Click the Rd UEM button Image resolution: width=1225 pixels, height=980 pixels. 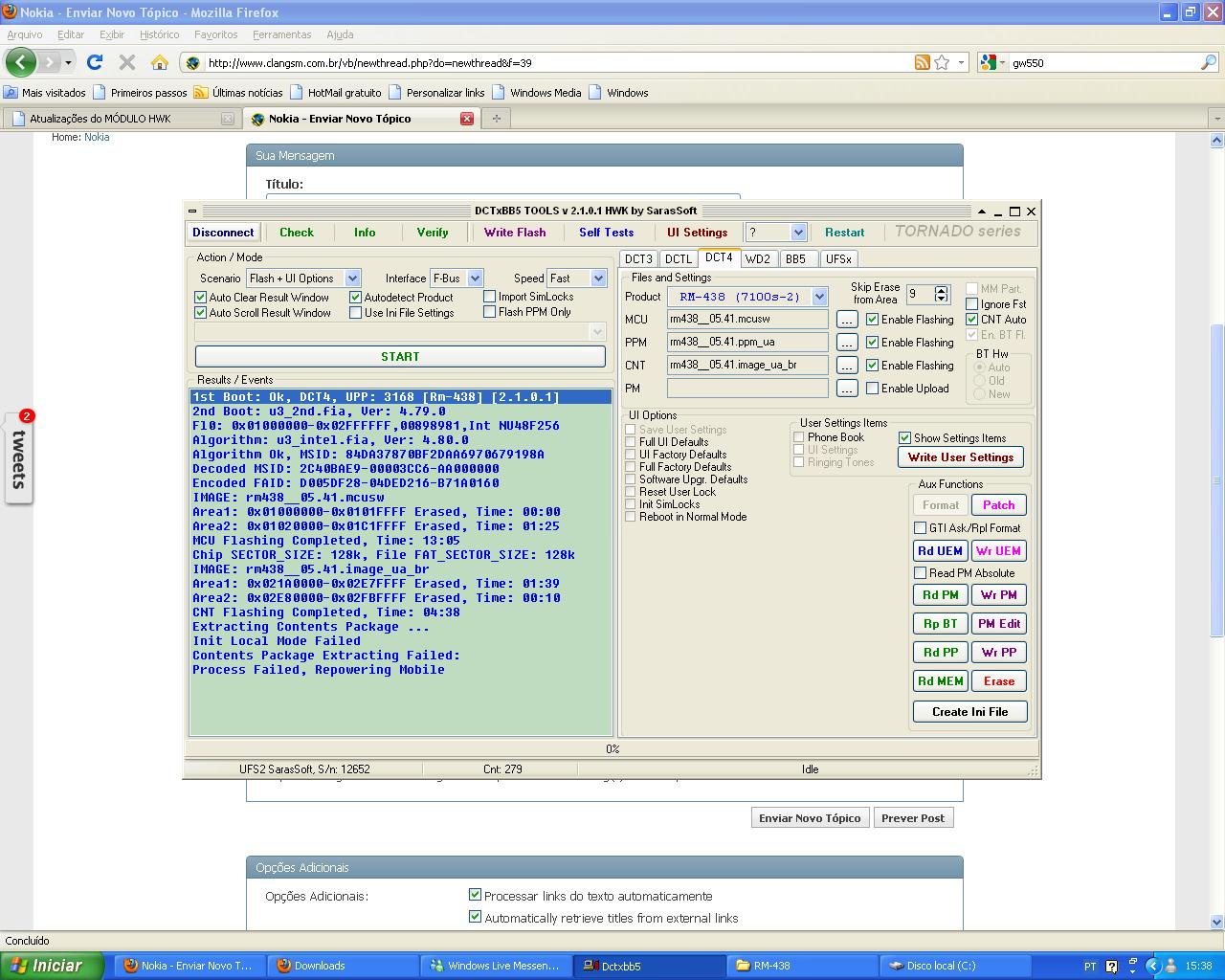click(x=941, y=551)
